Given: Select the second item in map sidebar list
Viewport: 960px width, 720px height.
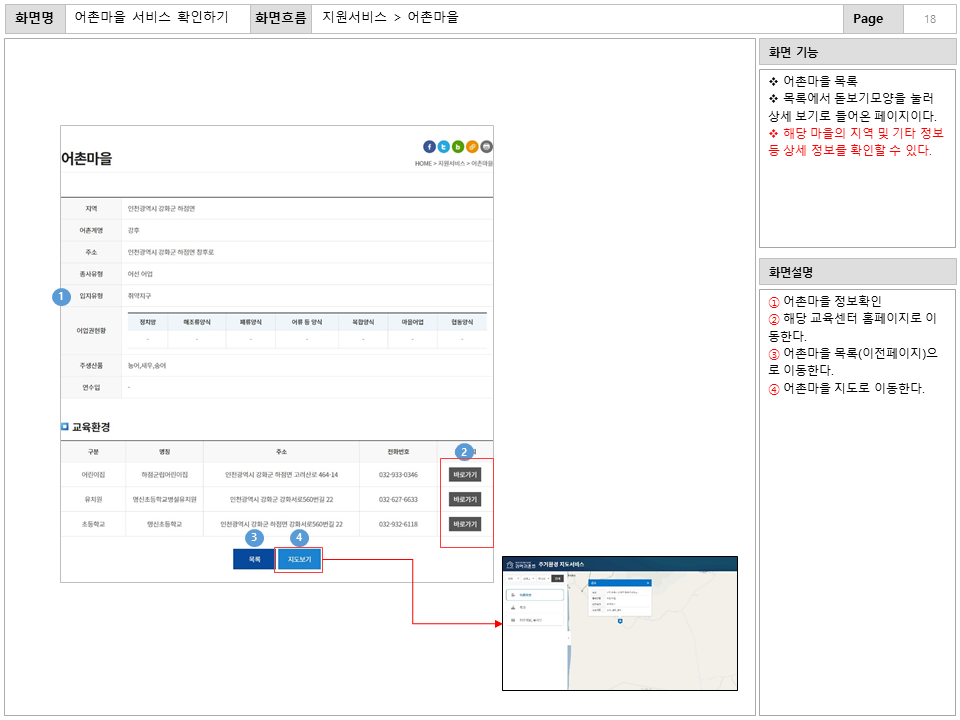Looking at the screenshot, I should (534, 607).
